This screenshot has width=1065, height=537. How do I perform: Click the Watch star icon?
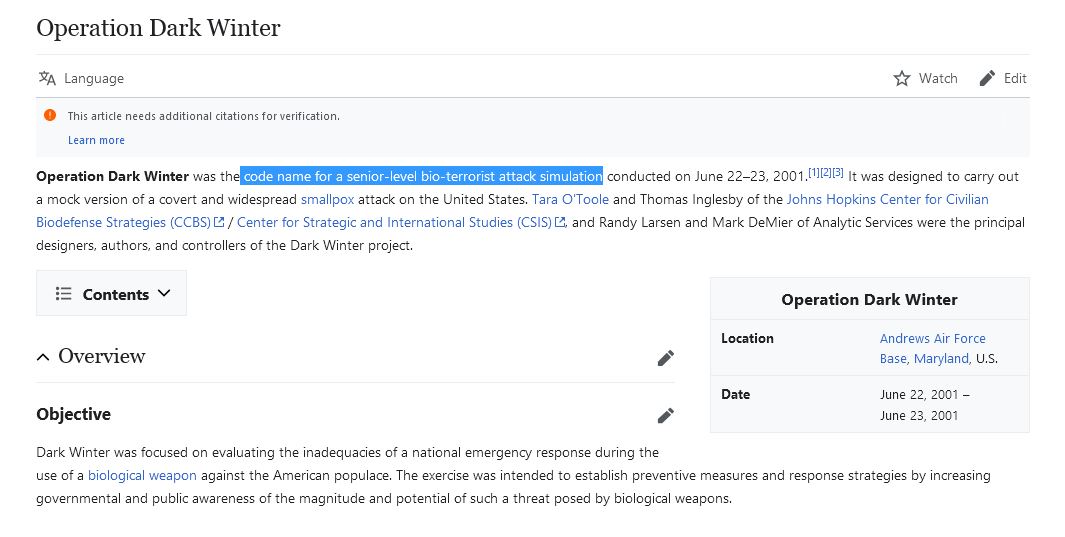901,78
